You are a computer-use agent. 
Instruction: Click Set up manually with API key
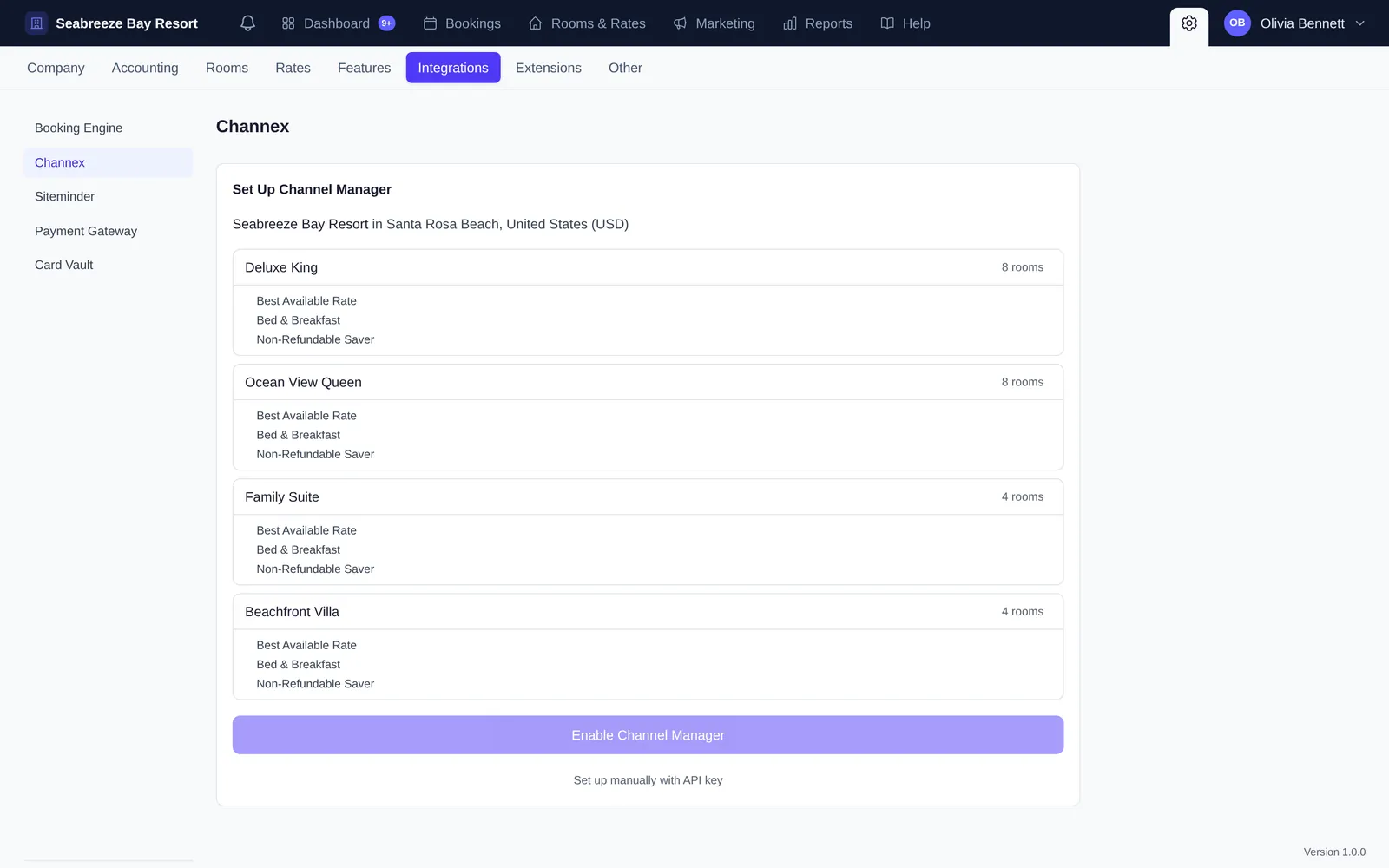(648, 780)
